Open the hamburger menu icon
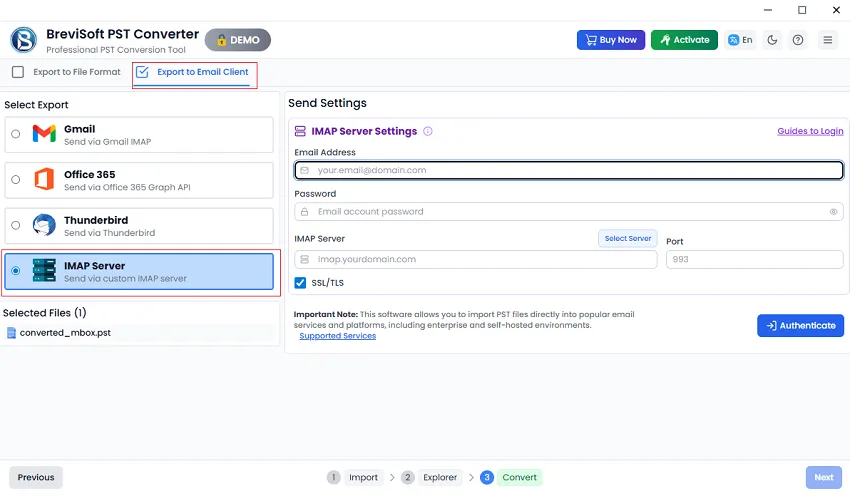This screenshot has height=496, width=850. (x=827, y=40)
